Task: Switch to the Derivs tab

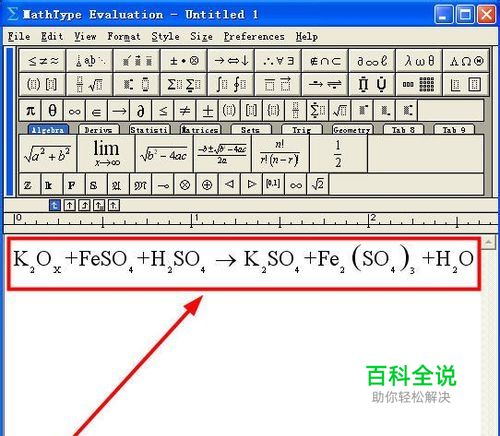Action: pos(98,130)
